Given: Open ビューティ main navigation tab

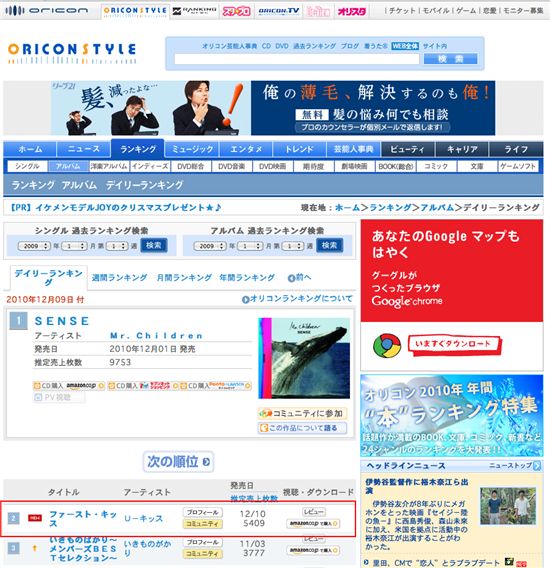Looking at the screenshot, I should (408, 149).
